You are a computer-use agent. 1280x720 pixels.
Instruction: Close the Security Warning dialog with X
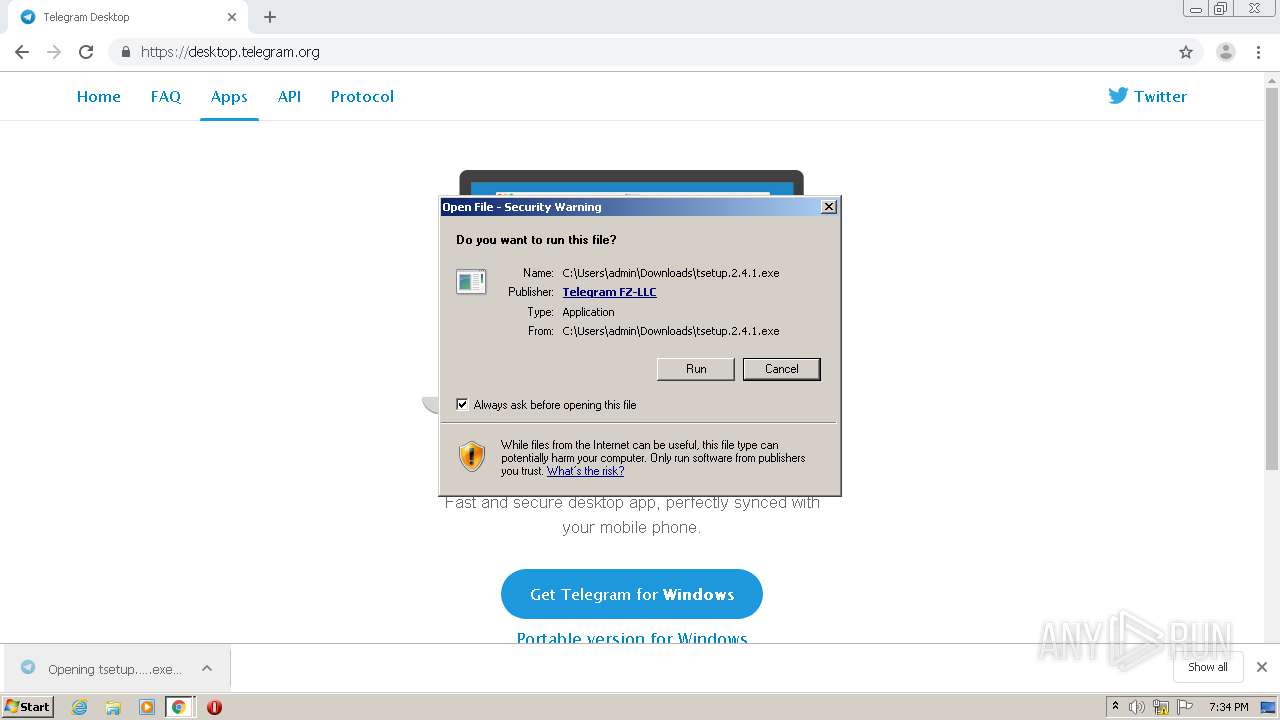[x=828, y=207]
